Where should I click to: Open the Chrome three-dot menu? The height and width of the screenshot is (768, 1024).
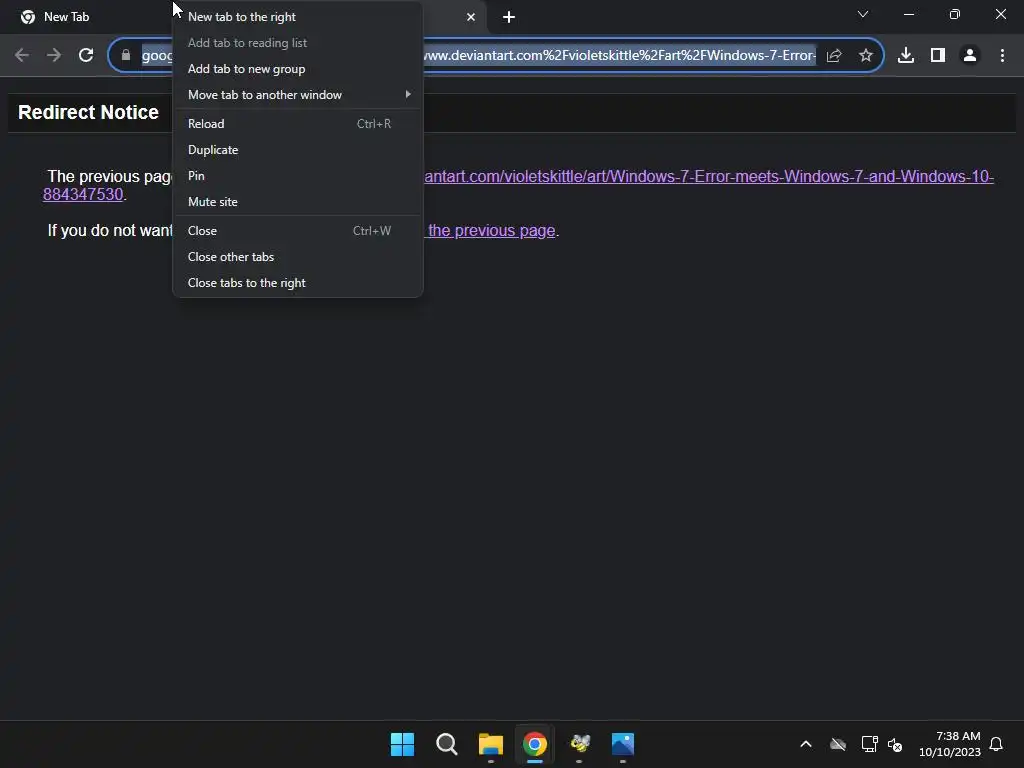pos(1002,56)
